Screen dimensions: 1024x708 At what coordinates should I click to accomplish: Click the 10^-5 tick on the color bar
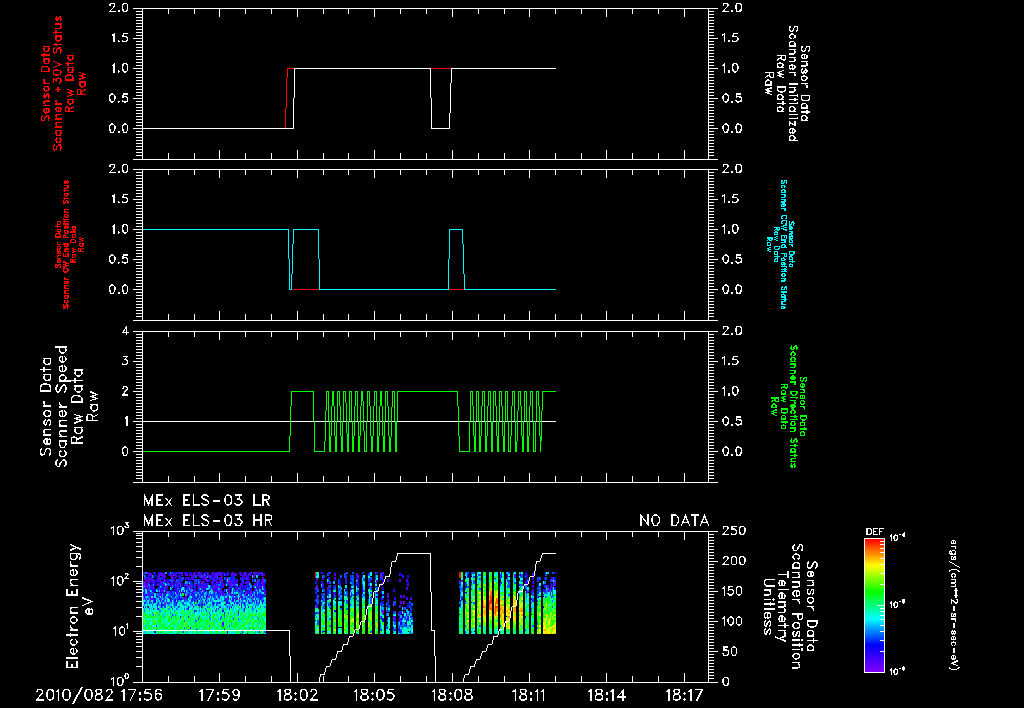coord(897,604)
